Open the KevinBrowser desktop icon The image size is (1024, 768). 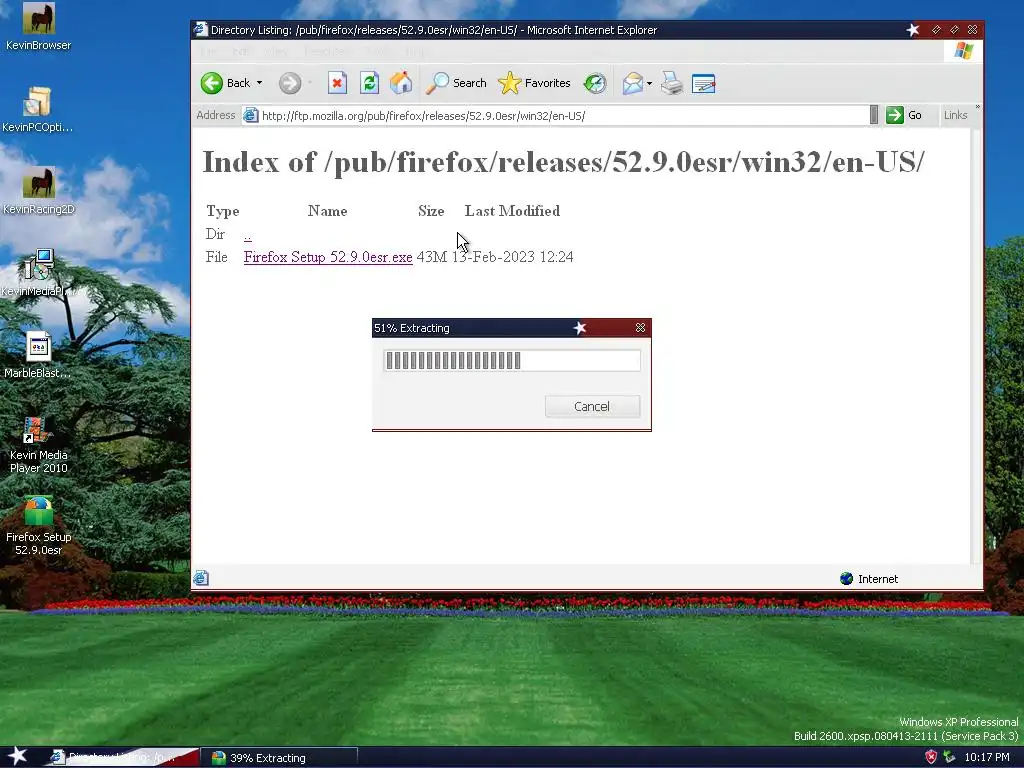tap(39, 26)
